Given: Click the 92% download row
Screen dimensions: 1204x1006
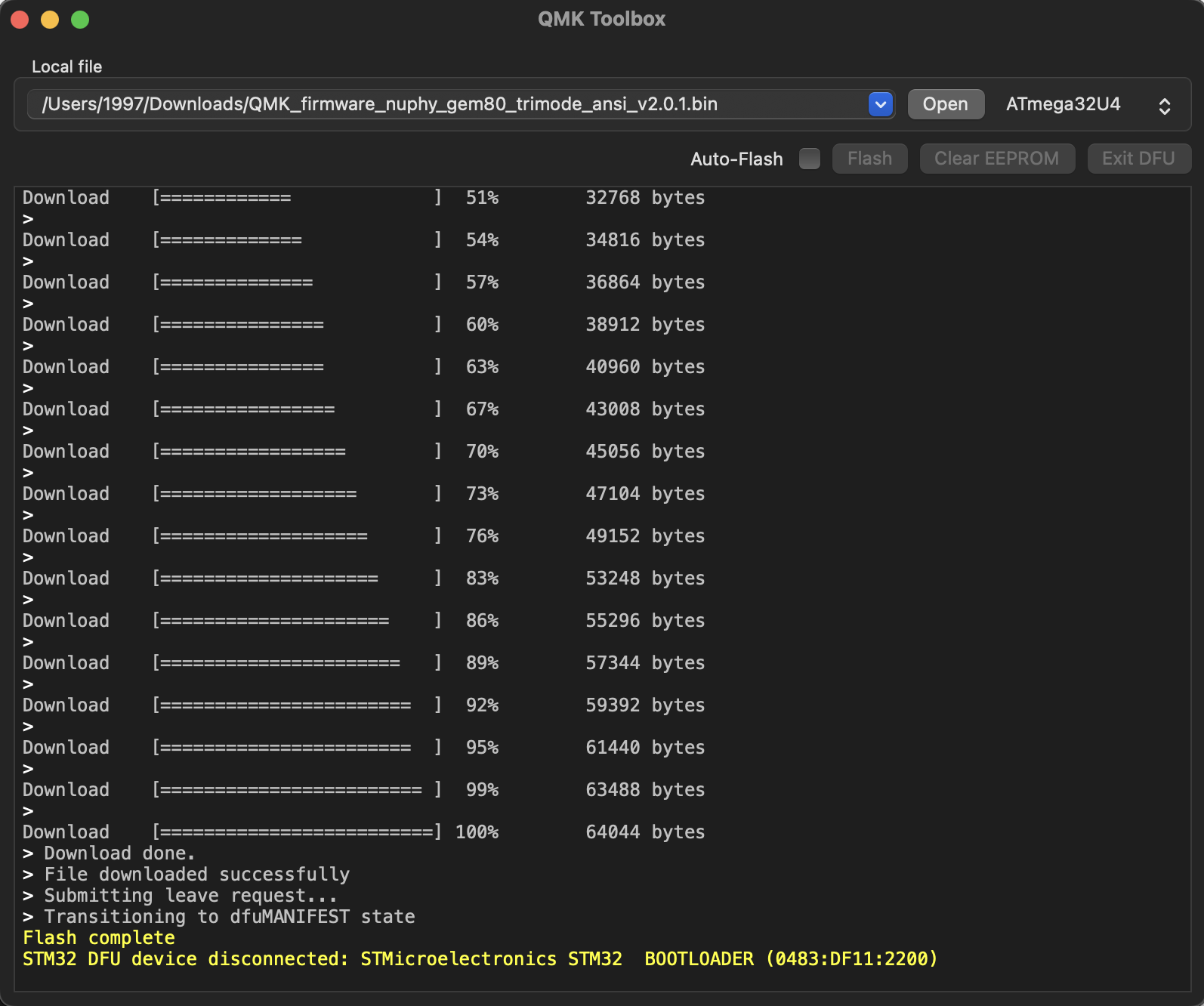Looking at the screenshot, I should click(x=364, y=705).
